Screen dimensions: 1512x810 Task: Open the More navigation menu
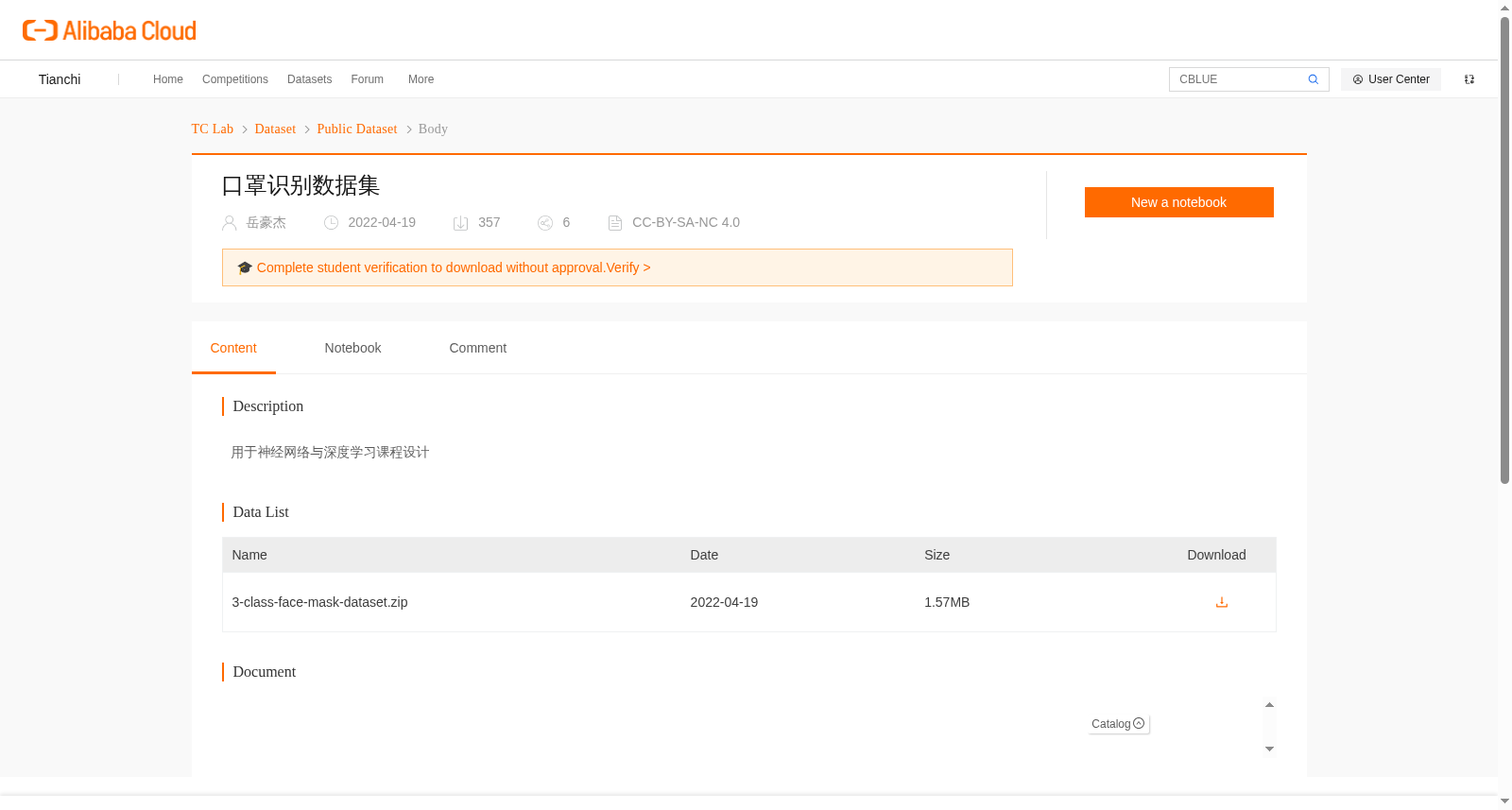(x=421, y=79)
